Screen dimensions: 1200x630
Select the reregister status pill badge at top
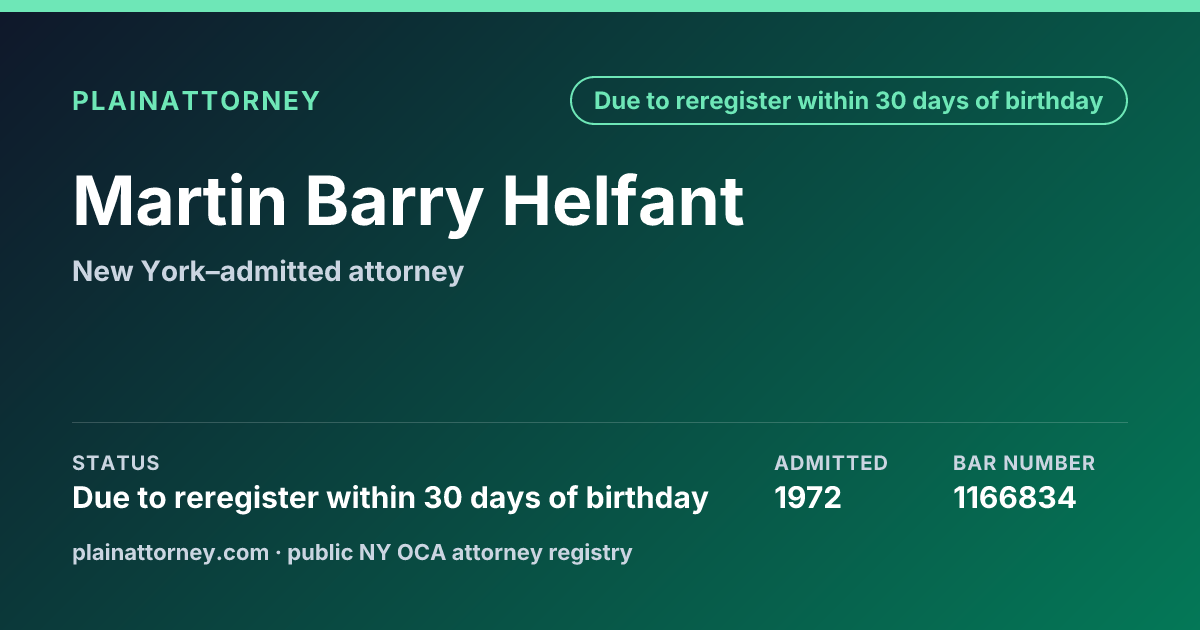coord(848,101)
